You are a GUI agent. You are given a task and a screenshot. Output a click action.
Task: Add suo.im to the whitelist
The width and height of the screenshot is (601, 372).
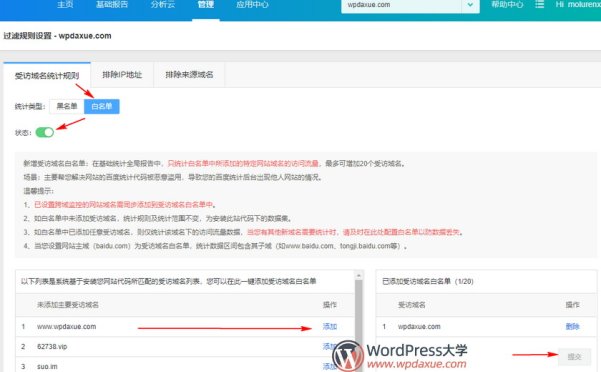click(x=330, y=366)
